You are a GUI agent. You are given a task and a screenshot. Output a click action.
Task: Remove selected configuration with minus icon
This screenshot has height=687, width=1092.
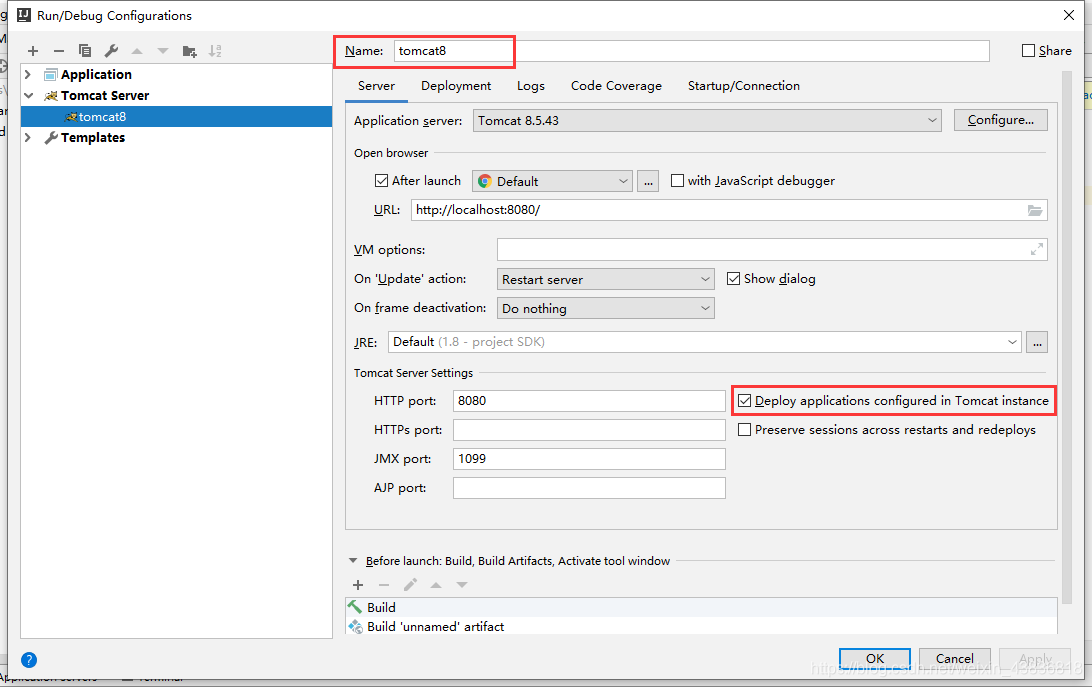coord(58,51)
